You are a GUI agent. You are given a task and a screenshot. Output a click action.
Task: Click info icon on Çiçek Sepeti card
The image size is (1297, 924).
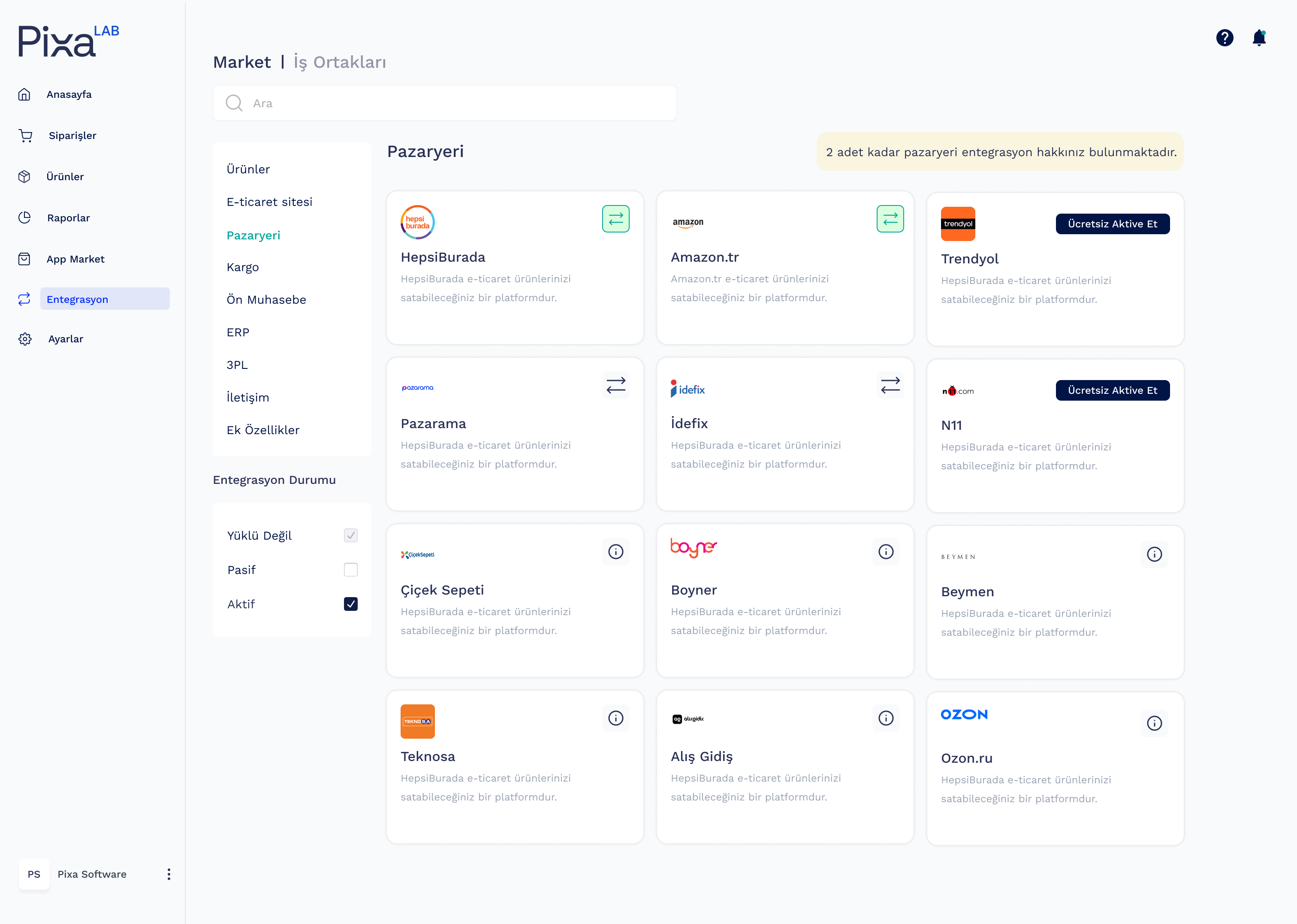tap(615, 551)
